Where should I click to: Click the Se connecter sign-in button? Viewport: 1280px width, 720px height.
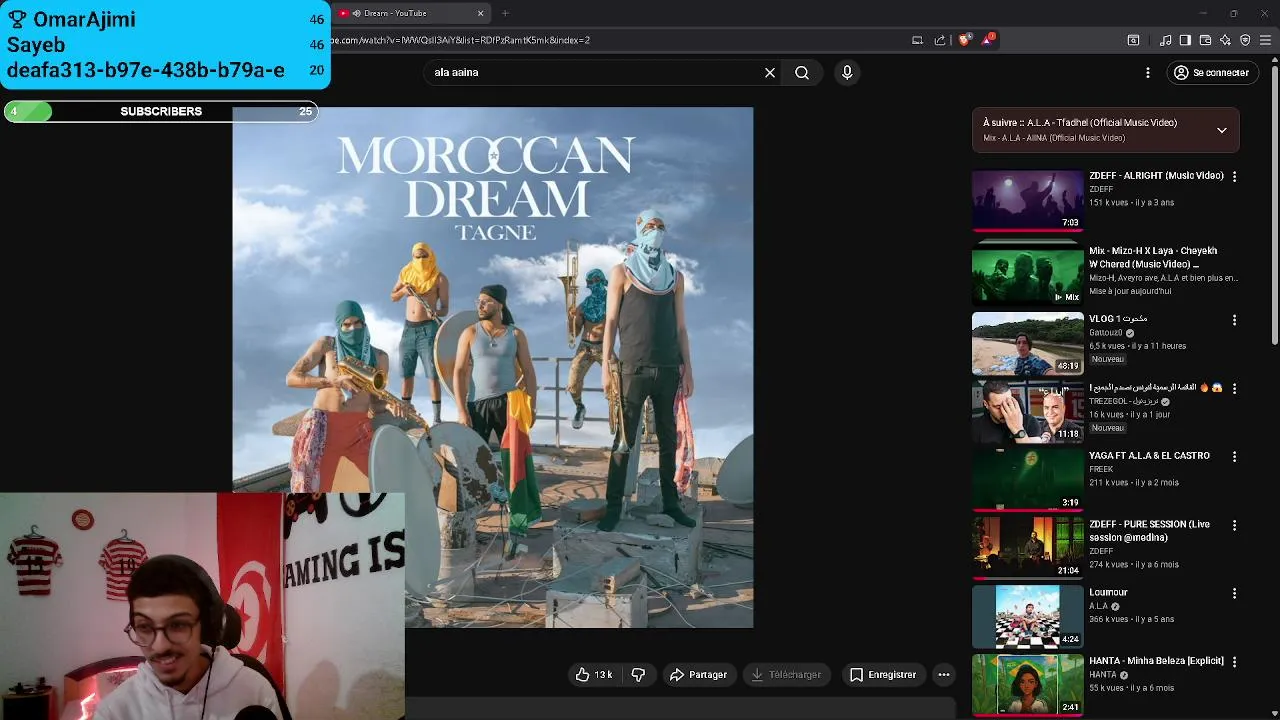1211,73
